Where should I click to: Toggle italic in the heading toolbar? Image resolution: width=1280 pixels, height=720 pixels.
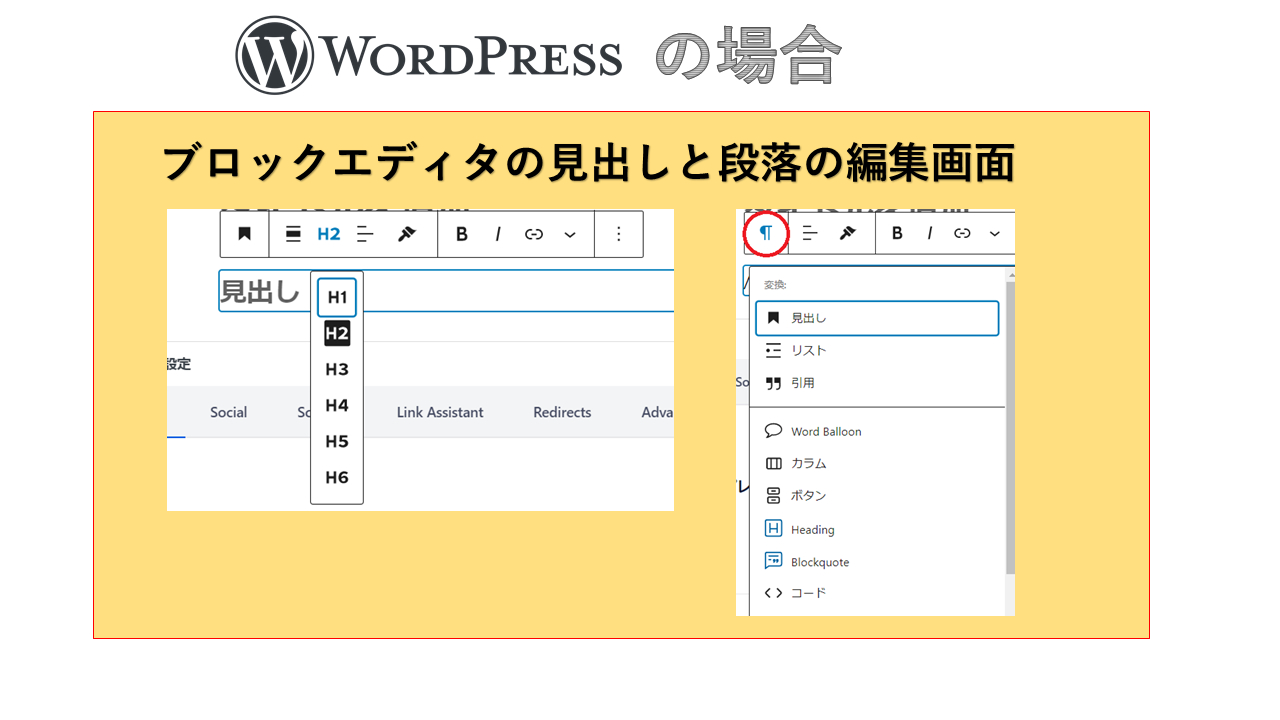pyautogui.click(x=497, y=234)
